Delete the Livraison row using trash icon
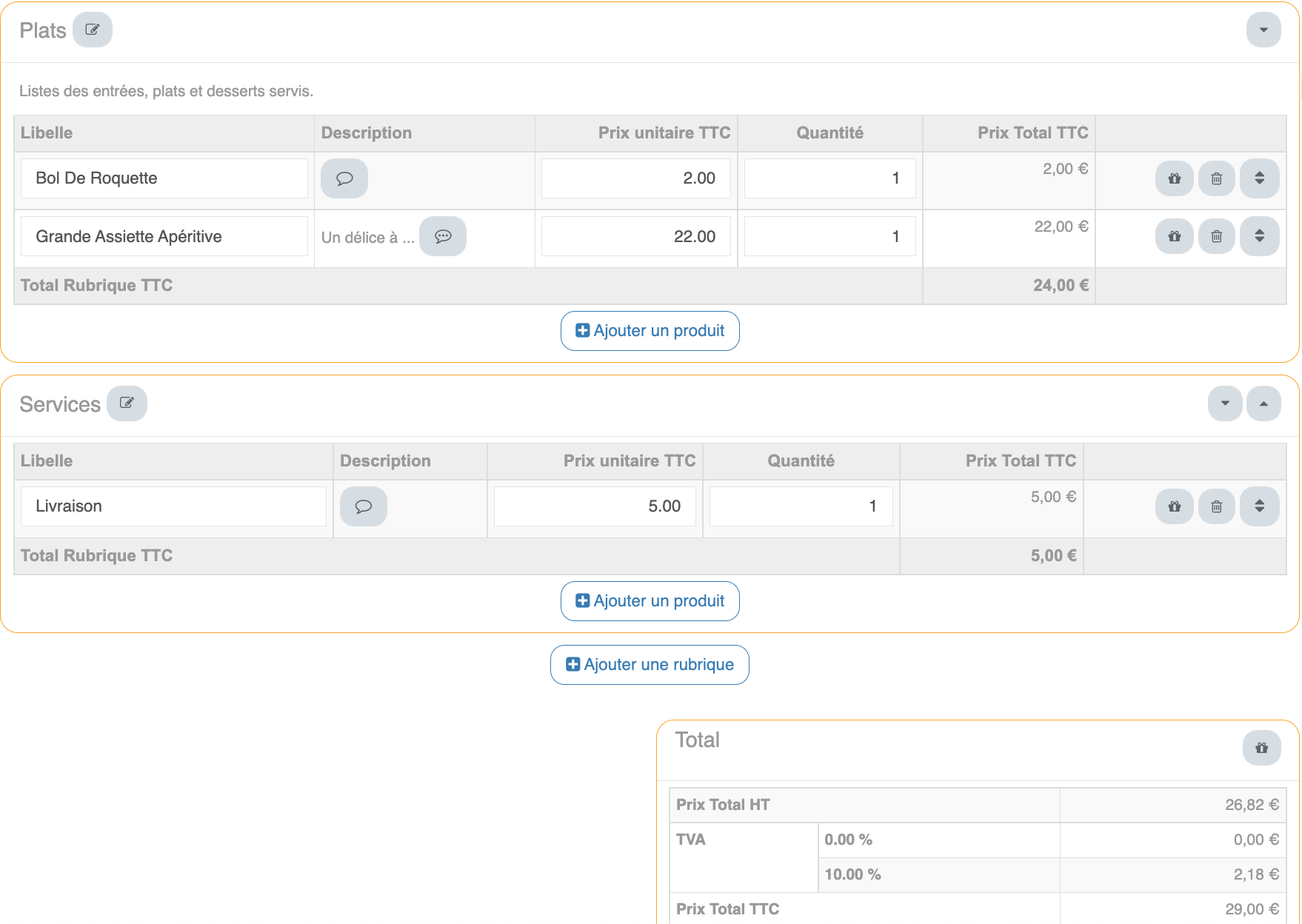 coord(1217,506)
